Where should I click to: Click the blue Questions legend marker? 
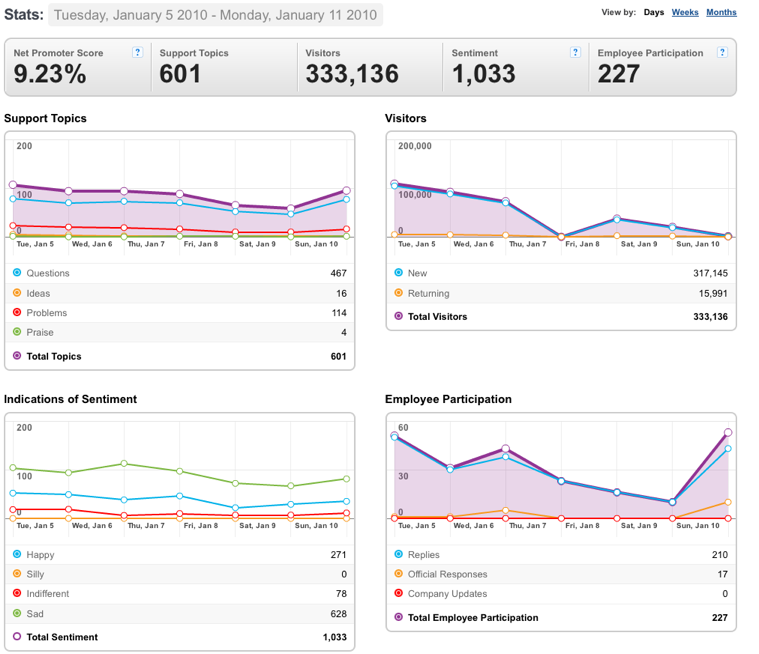pyautogui.click(x=17, y=273)
